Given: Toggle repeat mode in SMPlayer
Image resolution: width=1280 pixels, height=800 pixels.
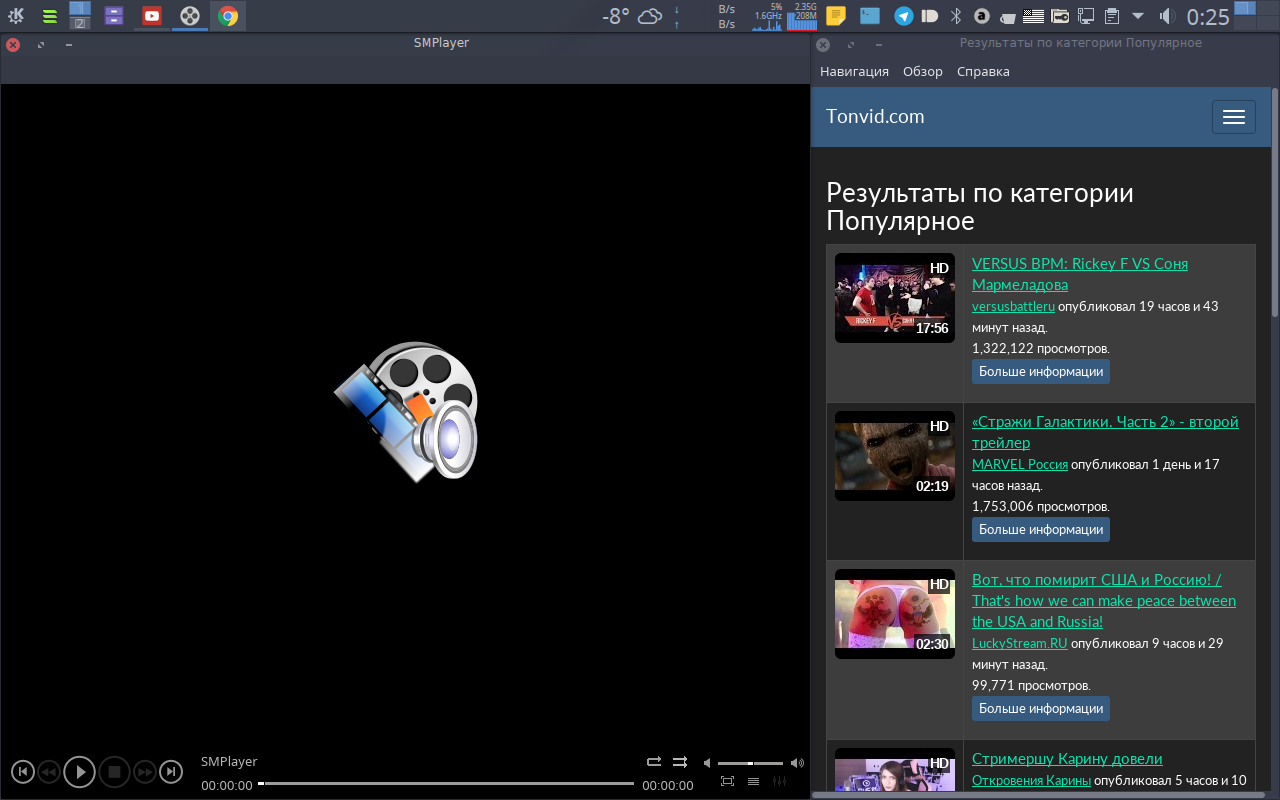Looking at the screenshot, I should click(654, 762).
